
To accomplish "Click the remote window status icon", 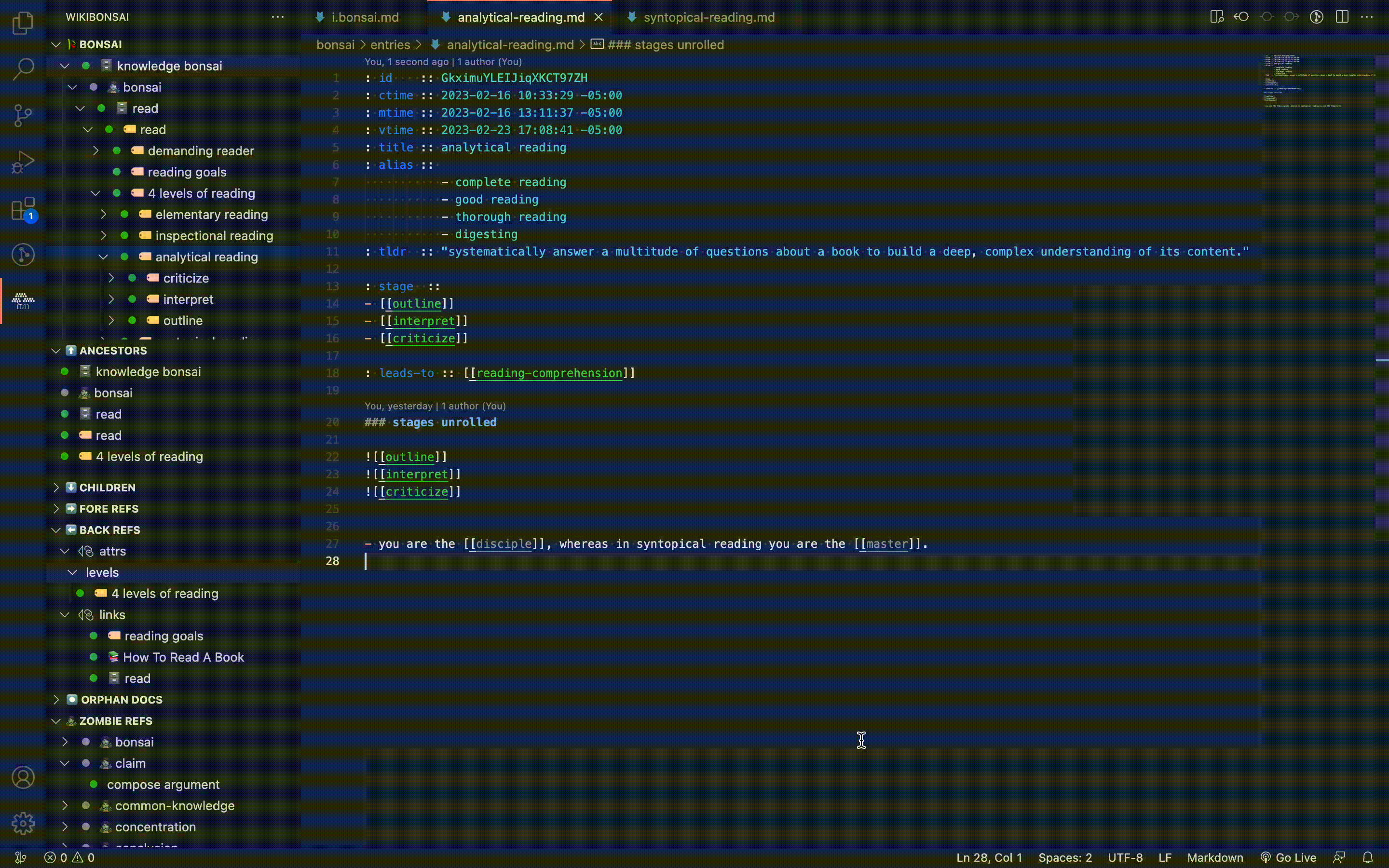I will click(21, 858).
